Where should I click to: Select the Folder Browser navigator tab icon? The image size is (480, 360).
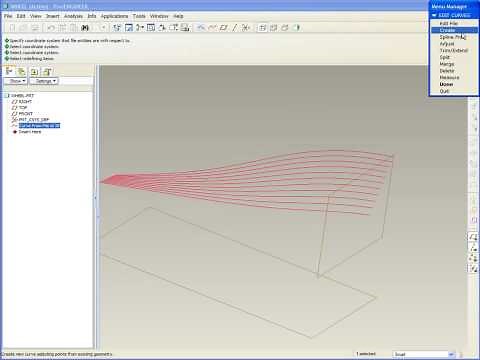pos(22,71)
